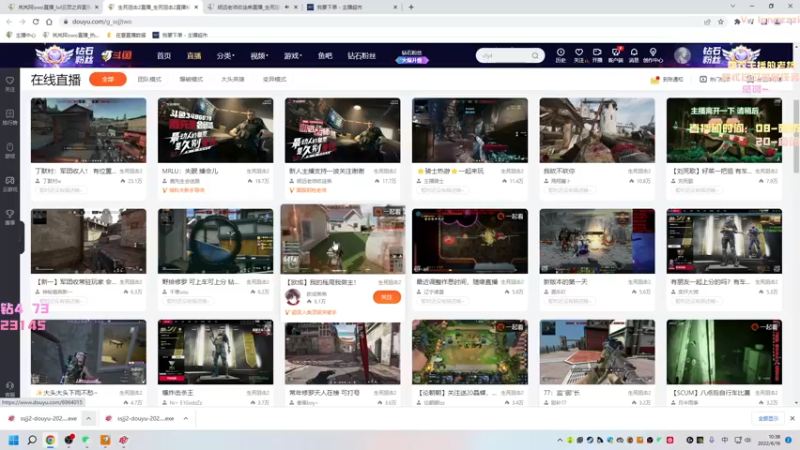Open stream titled MRLU：失眠 嫌命儿
Image resolution: width=800 pixels, height=450 pixels.
pyautogui.click(x=190, y=171)
